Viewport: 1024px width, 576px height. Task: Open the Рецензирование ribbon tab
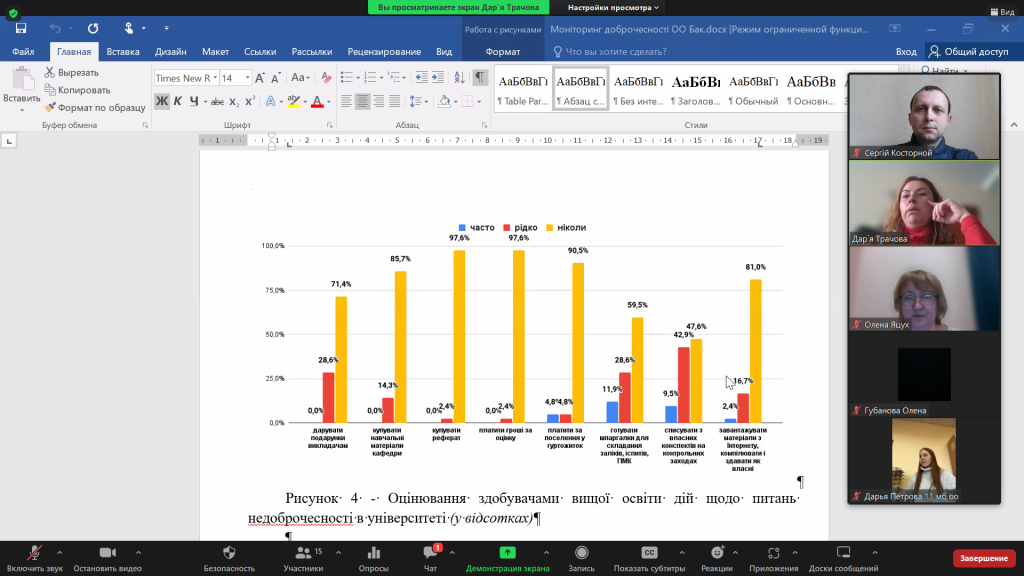click(385, 52)
